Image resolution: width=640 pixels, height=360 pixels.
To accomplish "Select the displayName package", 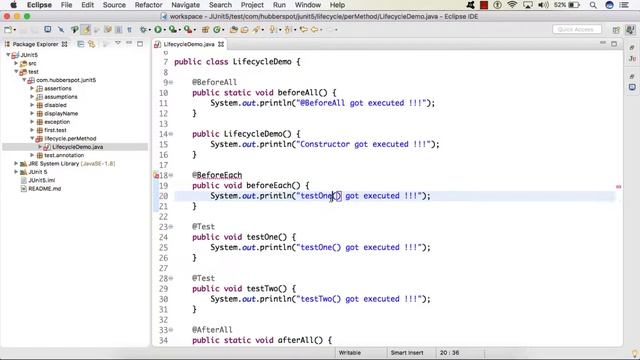I will pos(61,113).
